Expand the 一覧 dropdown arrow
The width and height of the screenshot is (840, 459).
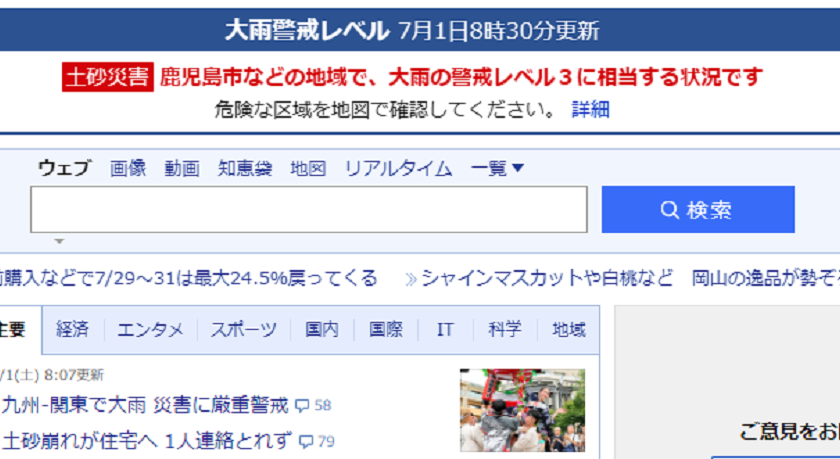point(518,168)
